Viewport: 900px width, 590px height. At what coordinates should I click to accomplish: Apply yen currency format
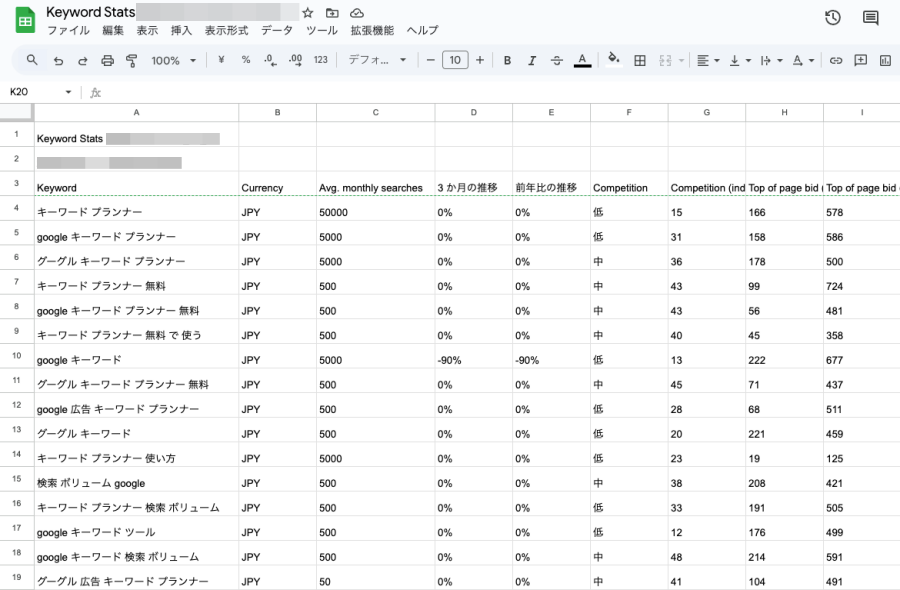(x=221, y=60)
